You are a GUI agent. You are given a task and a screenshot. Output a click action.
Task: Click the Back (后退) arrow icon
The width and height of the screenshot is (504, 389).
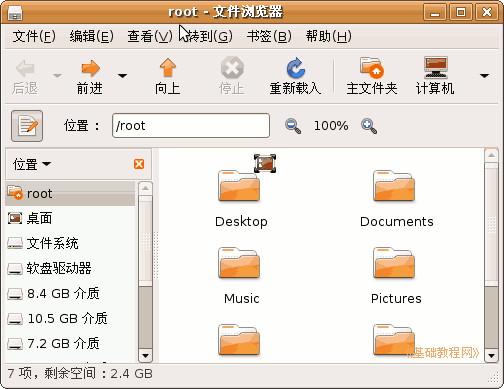pyautogui.click(x=25, y=68)
